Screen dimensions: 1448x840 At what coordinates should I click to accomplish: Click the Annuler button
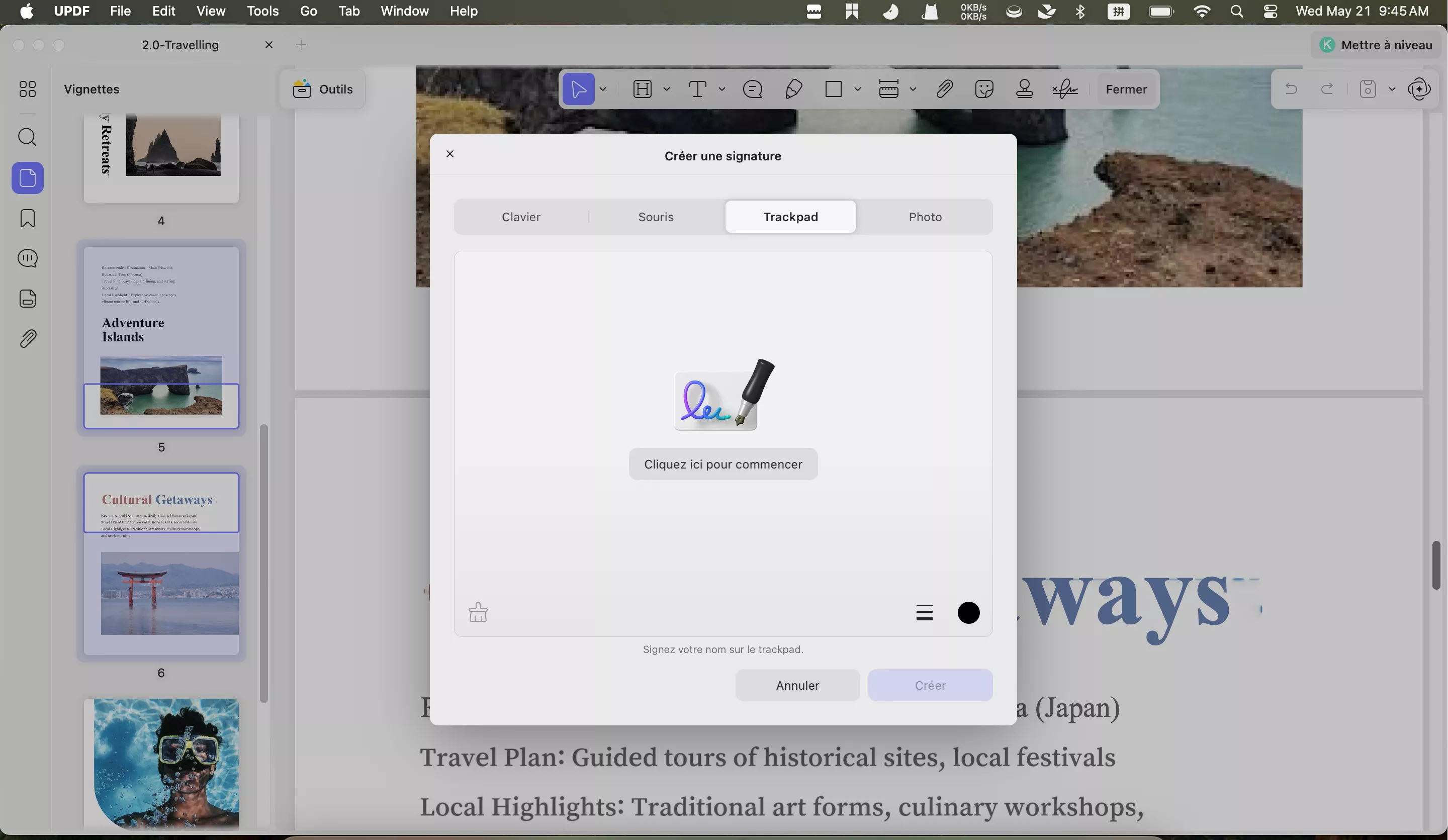pos(797,685)
